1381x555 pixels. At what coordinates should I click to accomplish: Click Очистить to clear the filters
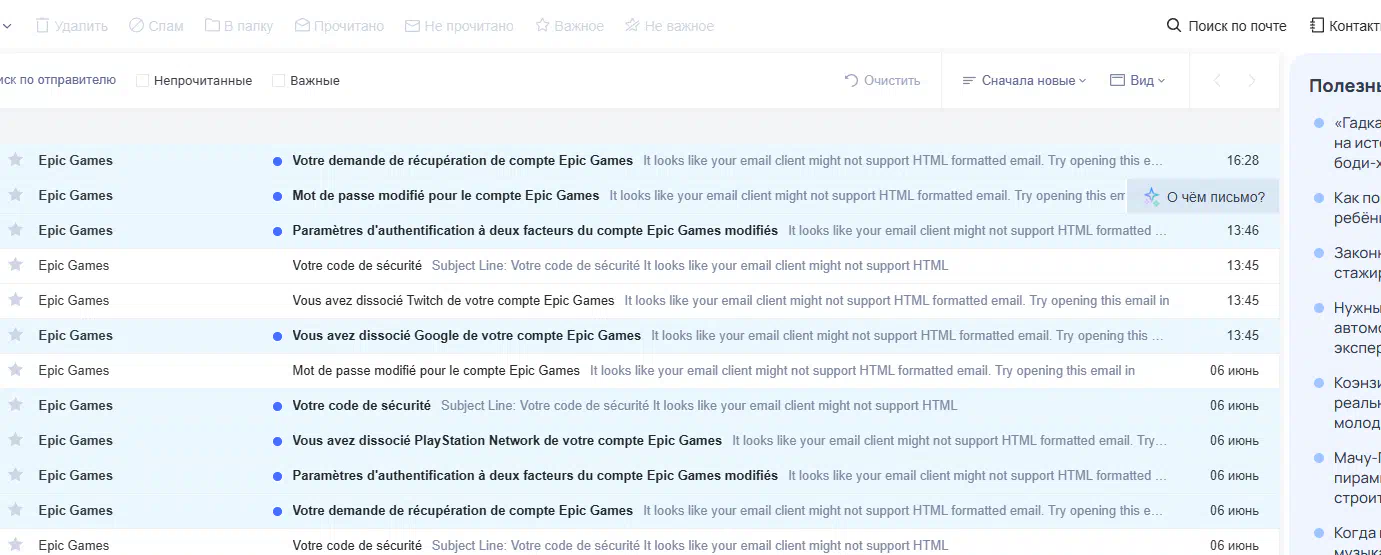882,80
